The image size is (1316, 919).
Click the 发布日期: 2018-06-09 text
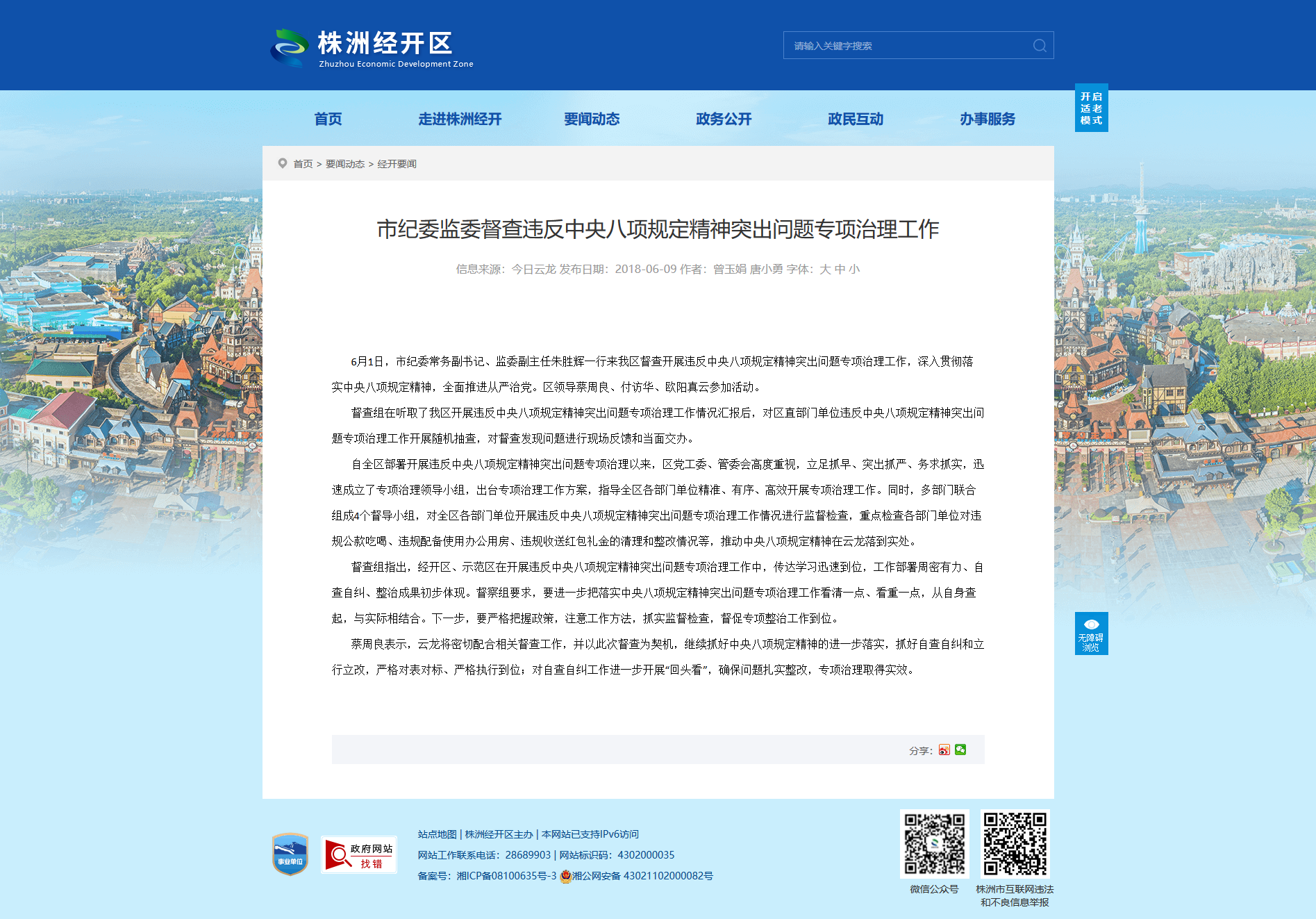618,269
